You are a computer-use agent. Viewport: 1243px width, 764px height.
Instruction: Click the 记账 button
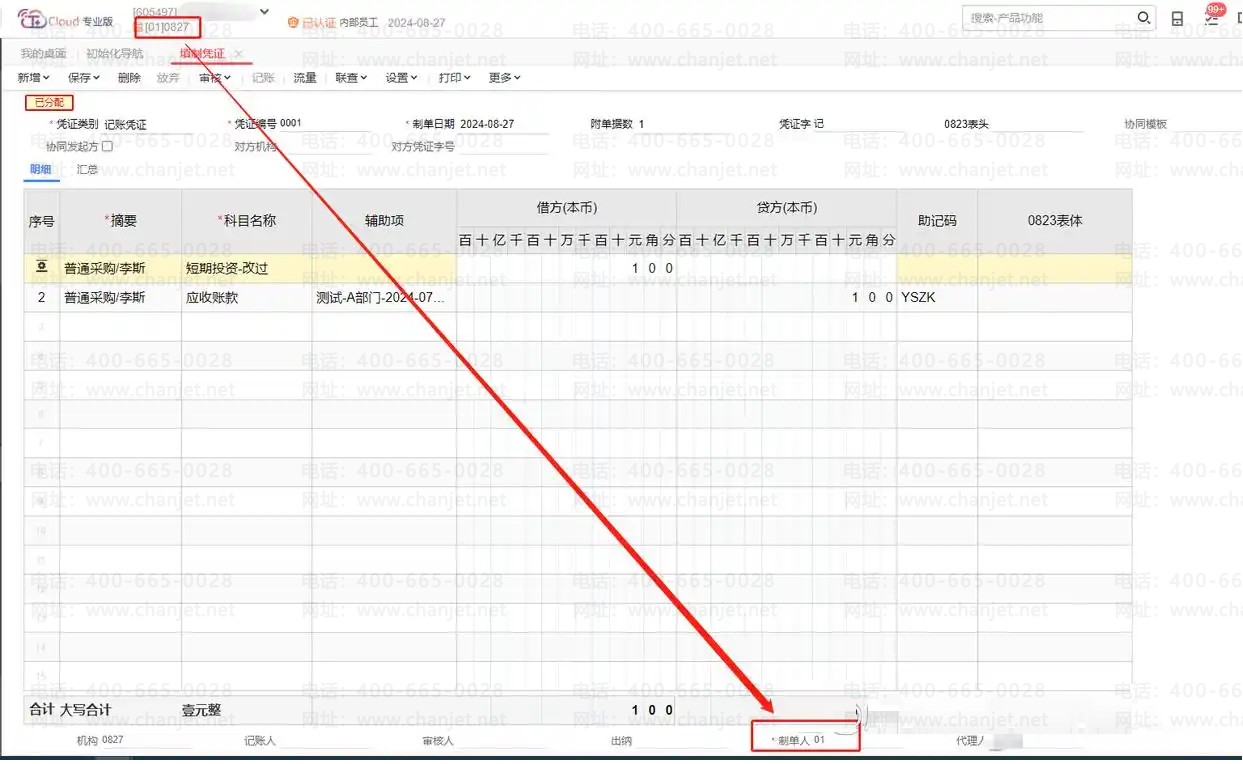click(263, 78)
